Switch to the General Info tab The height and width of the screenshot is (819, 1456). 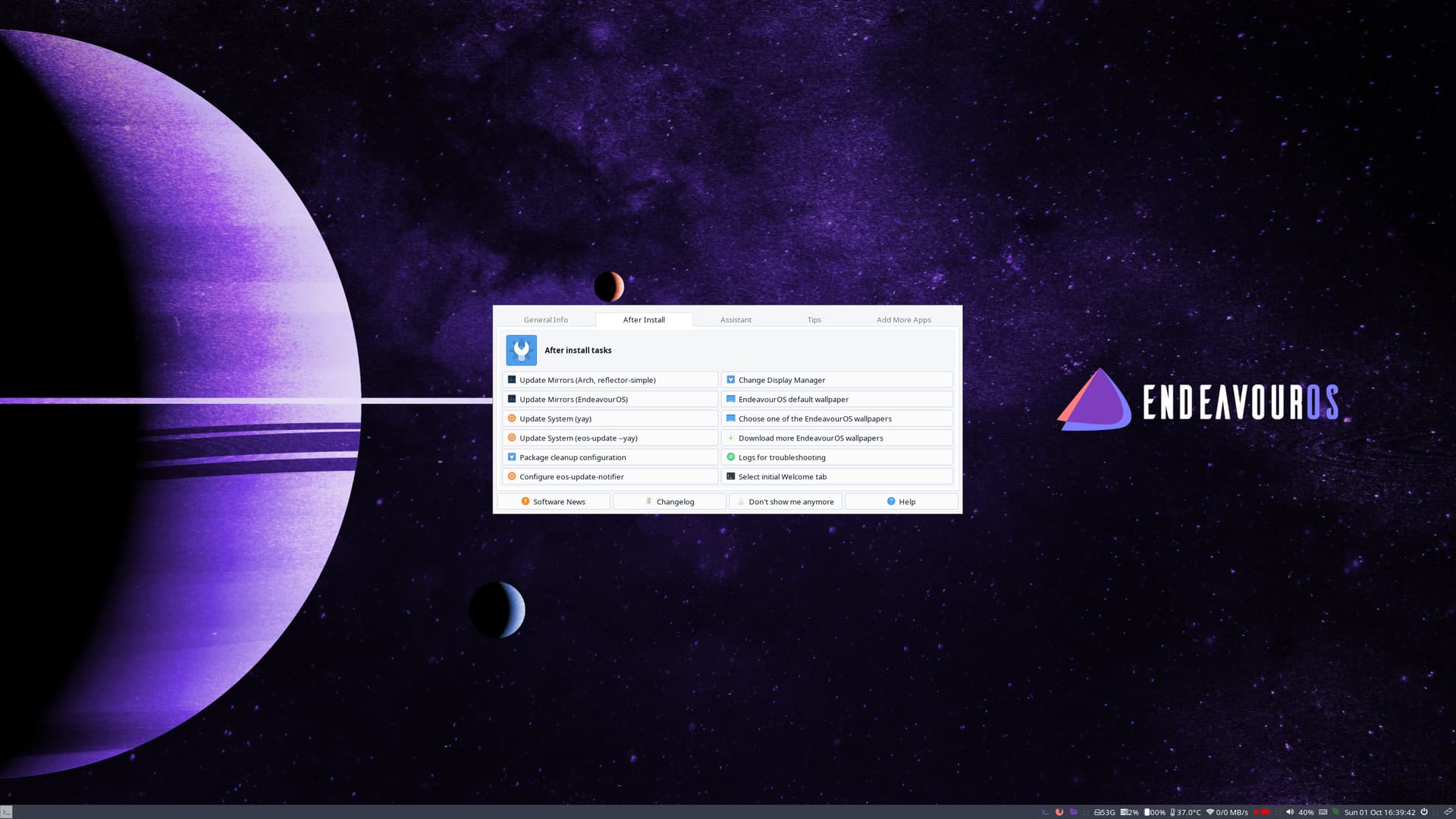(x=545, y=319)
